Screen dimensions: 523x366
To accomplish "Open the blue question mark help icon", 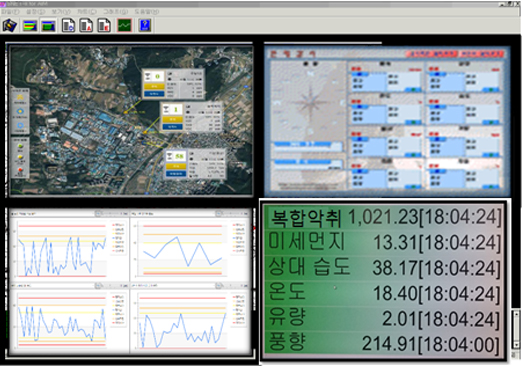I will [x=145, y=25].
